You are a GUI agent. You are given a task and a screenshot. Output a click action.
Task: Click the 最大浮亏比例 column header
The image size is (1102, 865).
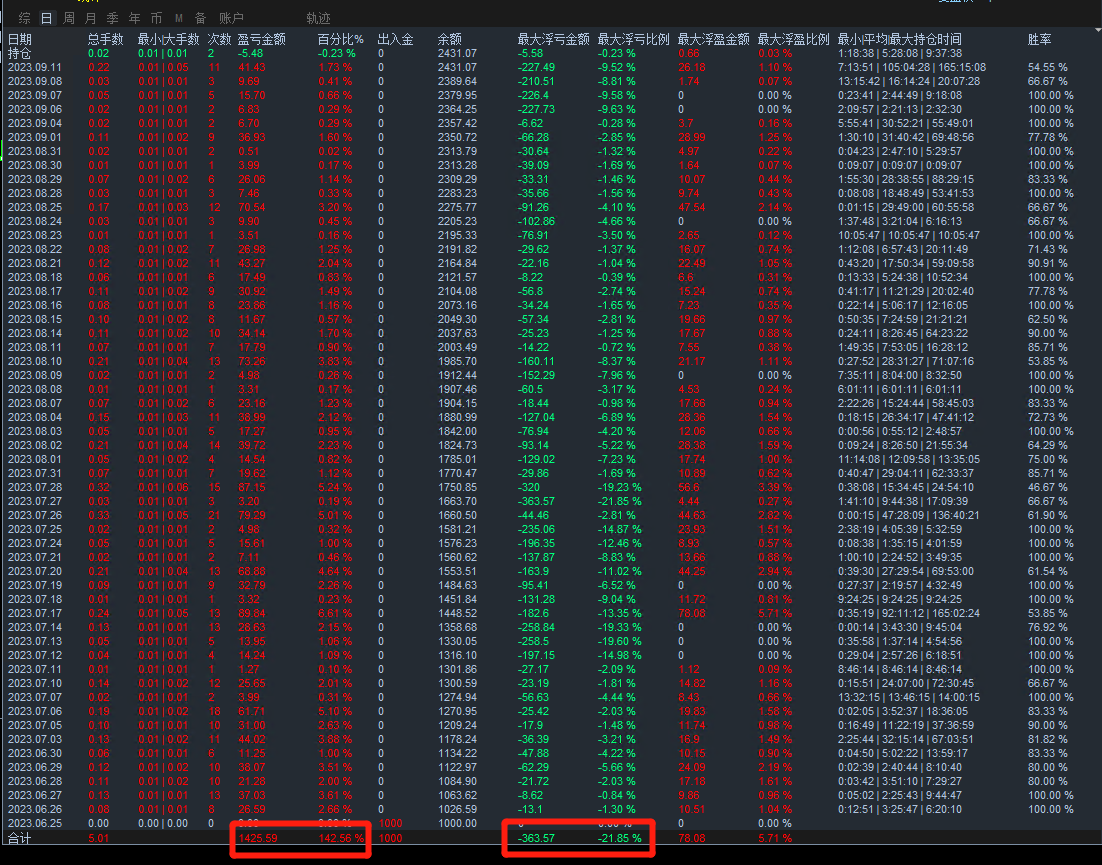click(633, 39)
